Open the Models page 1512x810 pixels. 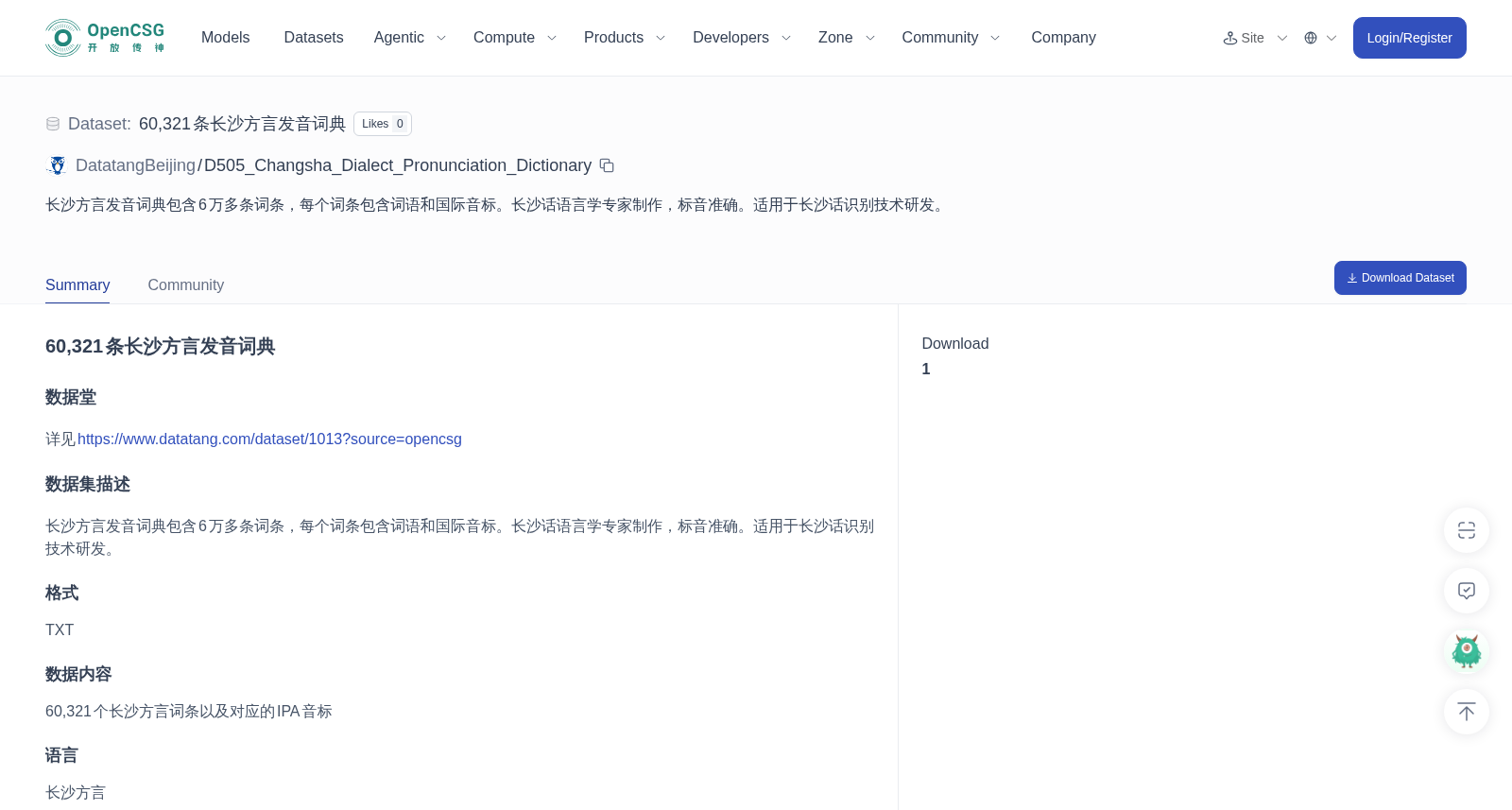point(225,38)
